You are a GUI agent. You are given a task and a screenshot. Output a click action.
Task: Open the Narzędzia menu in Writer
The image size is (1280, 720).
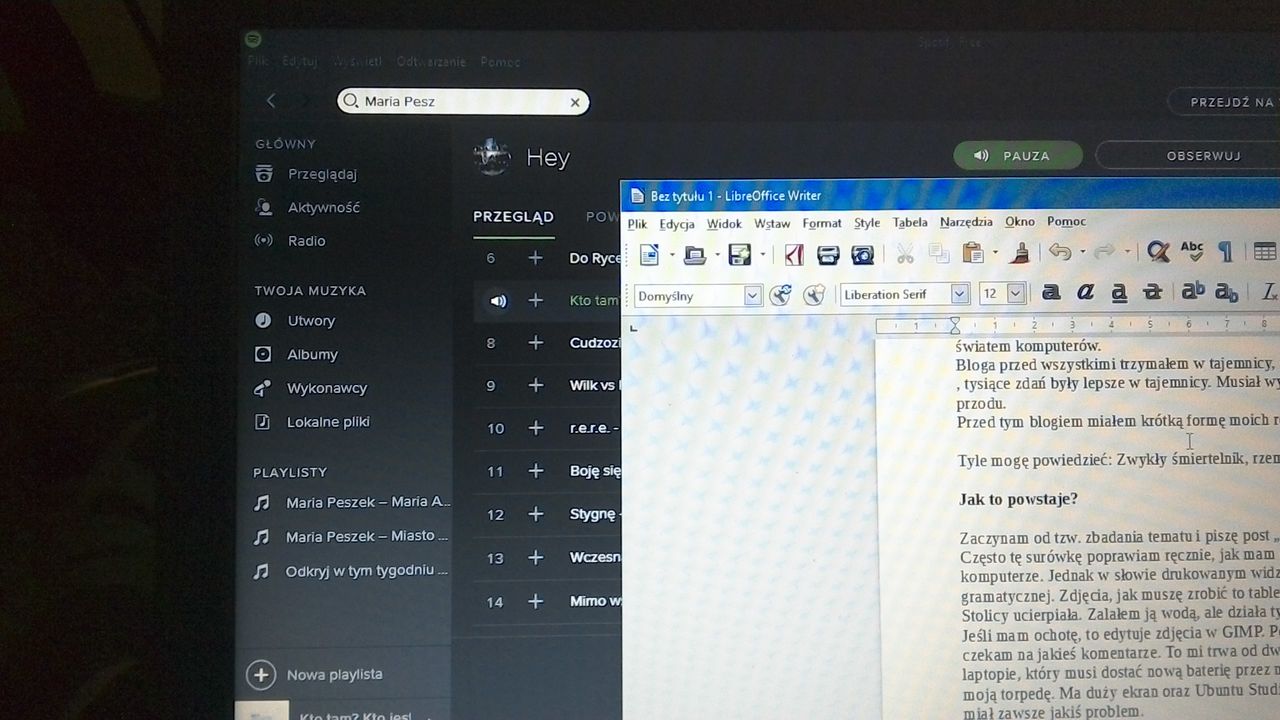tap(966, 222)
